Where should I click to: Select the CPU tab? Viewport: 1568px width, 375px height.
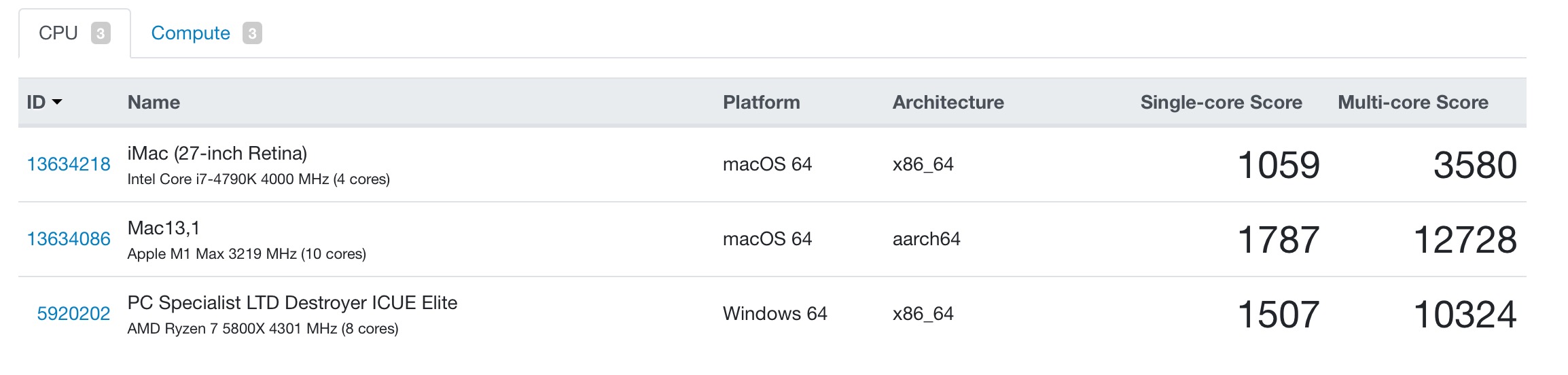[x=74, y=33]
